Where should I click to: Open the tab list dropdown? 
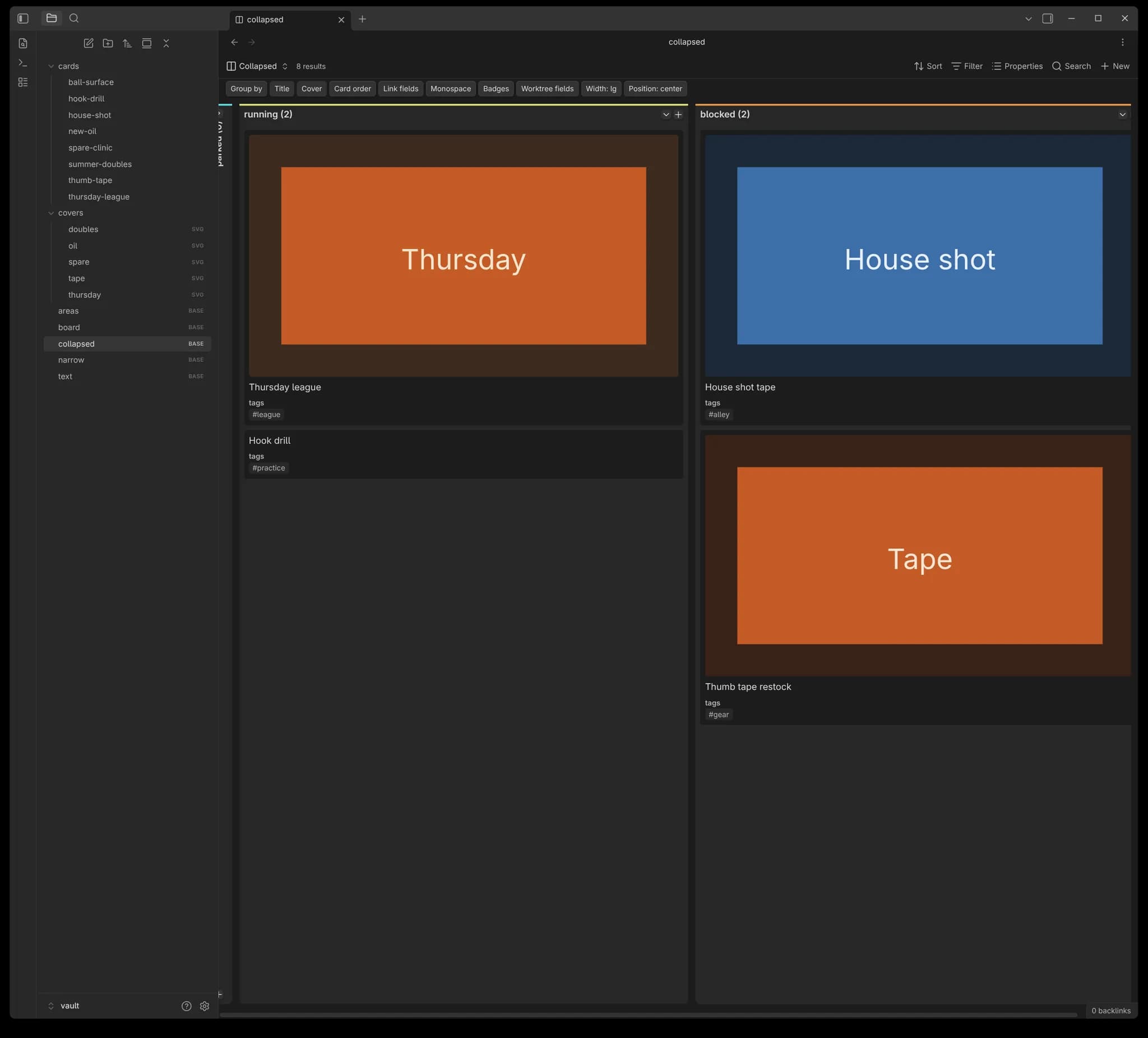[1029, 19]
